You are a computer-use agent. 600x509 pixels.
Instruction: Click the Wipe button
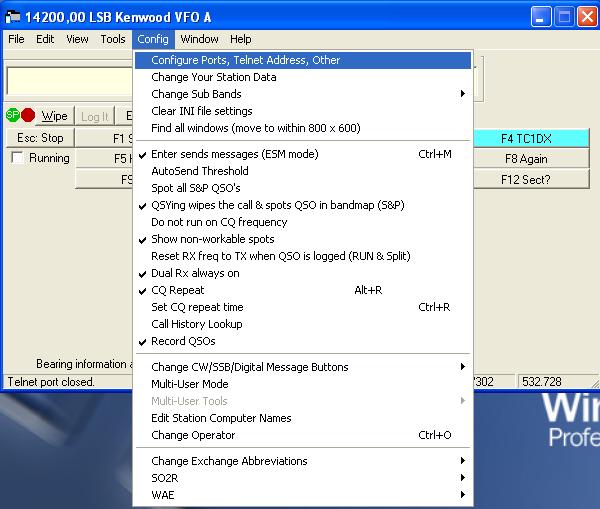coord(55,116)
